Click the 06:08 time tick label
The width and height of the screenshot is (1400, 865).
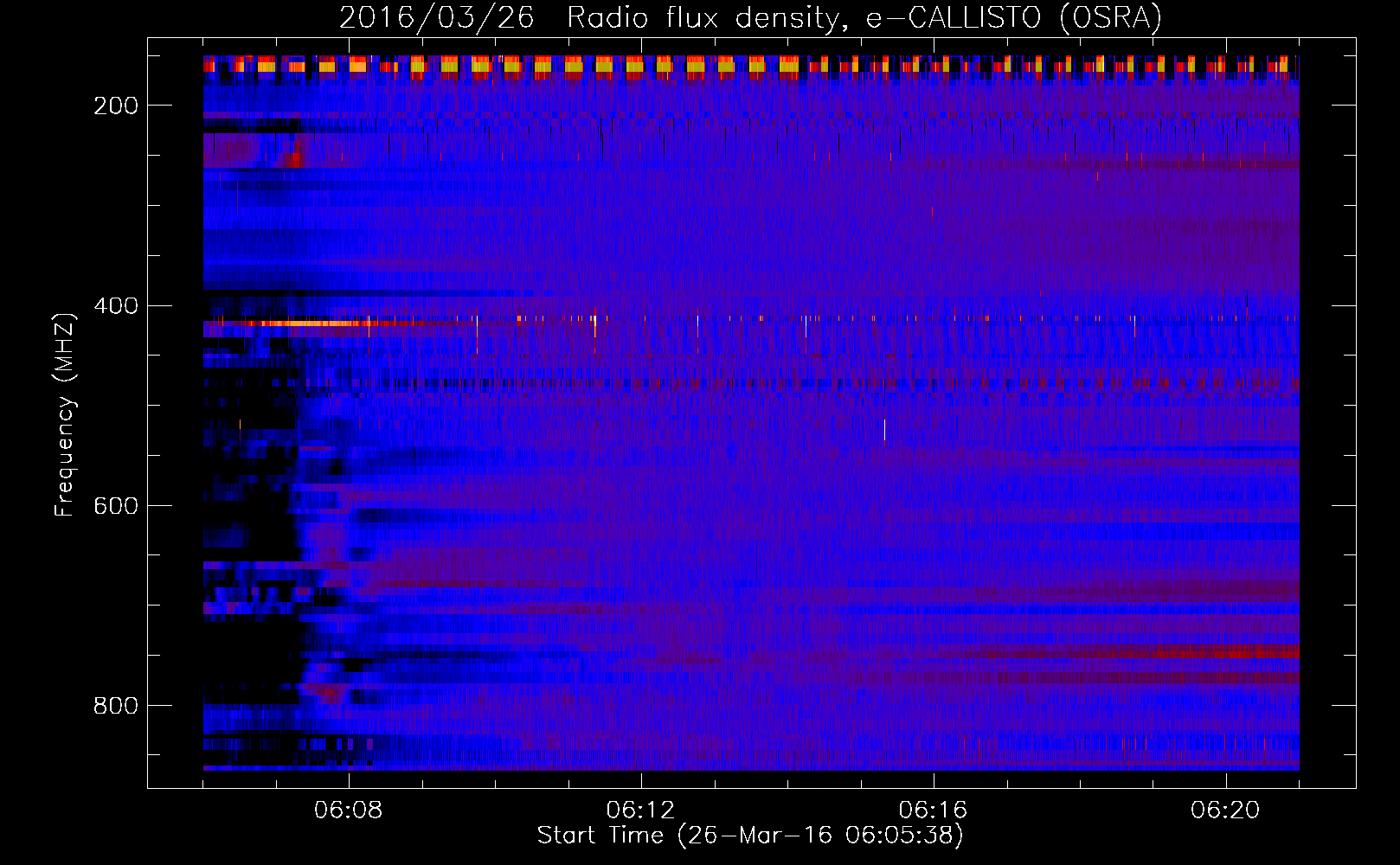point(349,811)
